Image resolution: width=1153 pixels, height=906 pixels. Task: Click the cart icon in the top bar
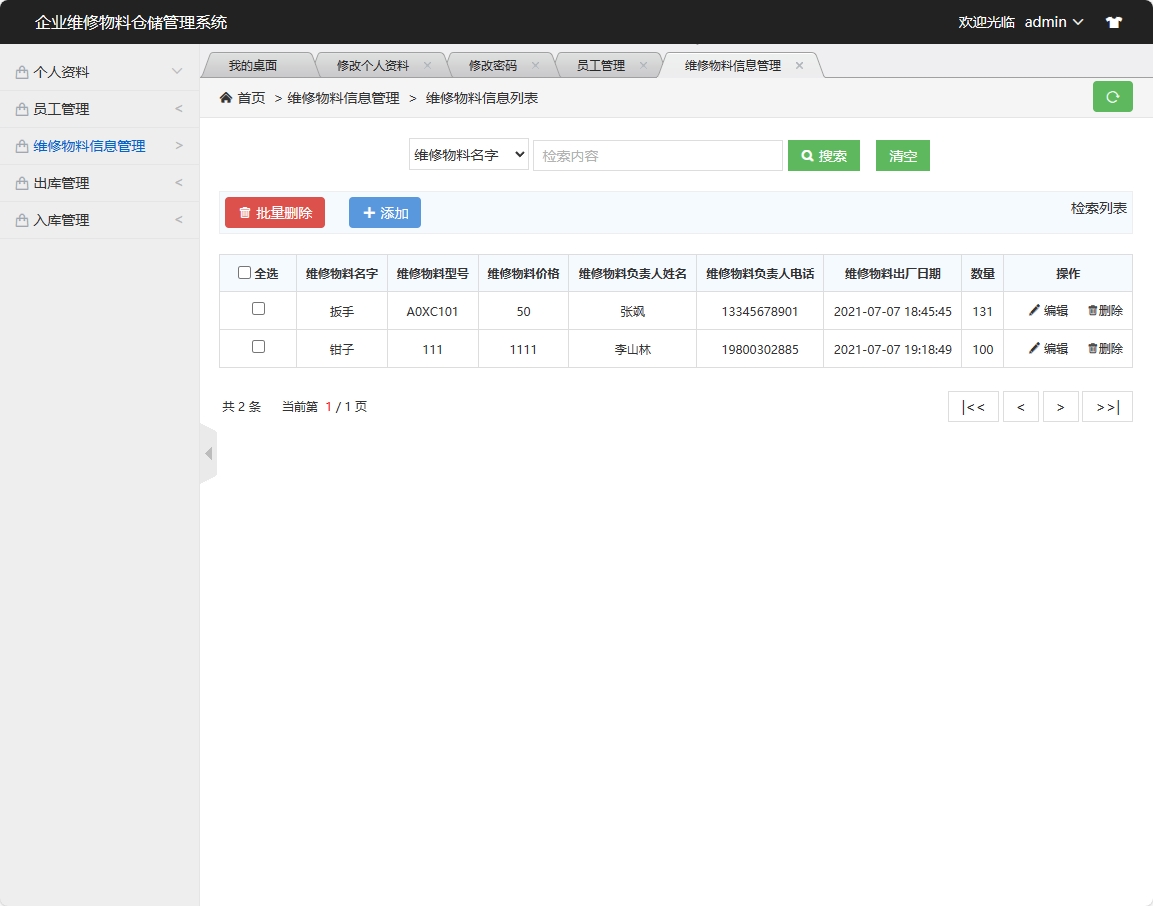coord(1113,21)
